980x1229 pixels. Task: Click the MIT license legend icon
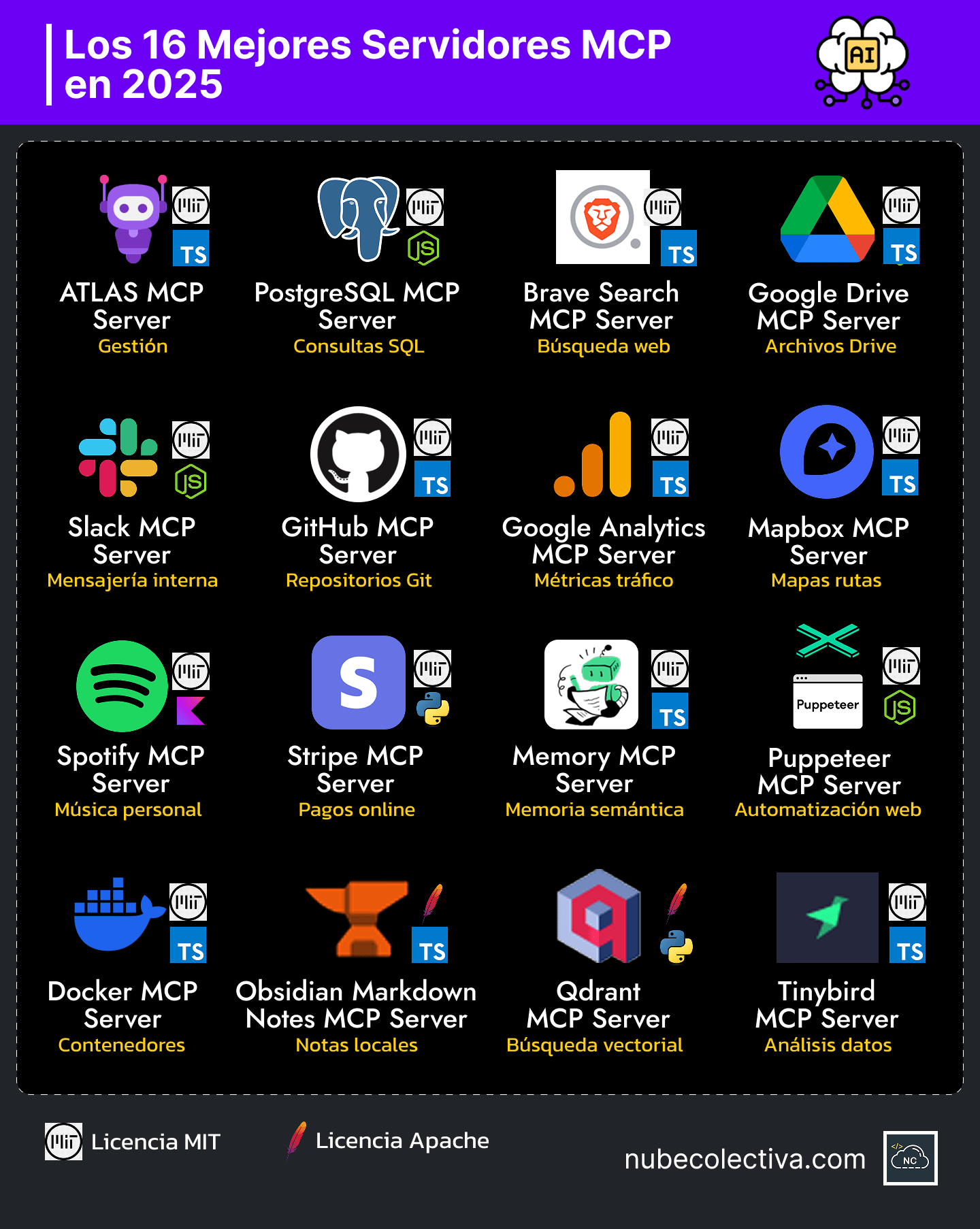(x=63, y=1141)
